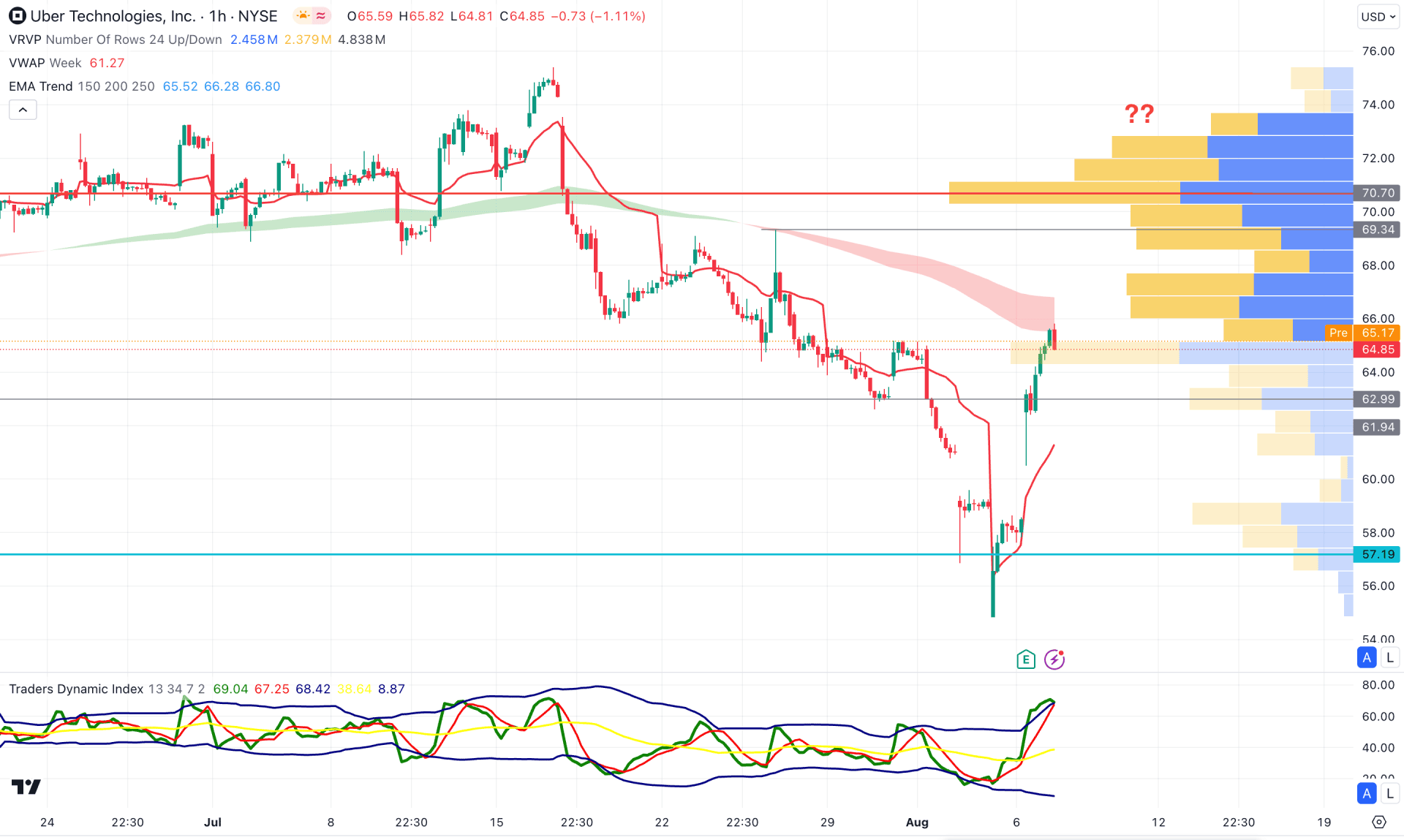1404x840 pixels.
Task: Click the earnings 'E' marker icon
Action: click(1025, 659)
